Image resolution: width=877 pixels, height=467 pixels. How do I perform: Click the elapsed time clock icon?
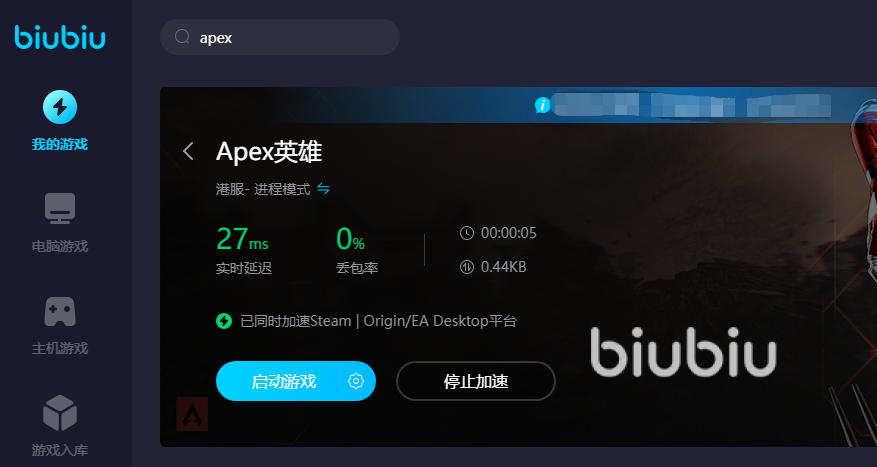[x=466, y=233]
